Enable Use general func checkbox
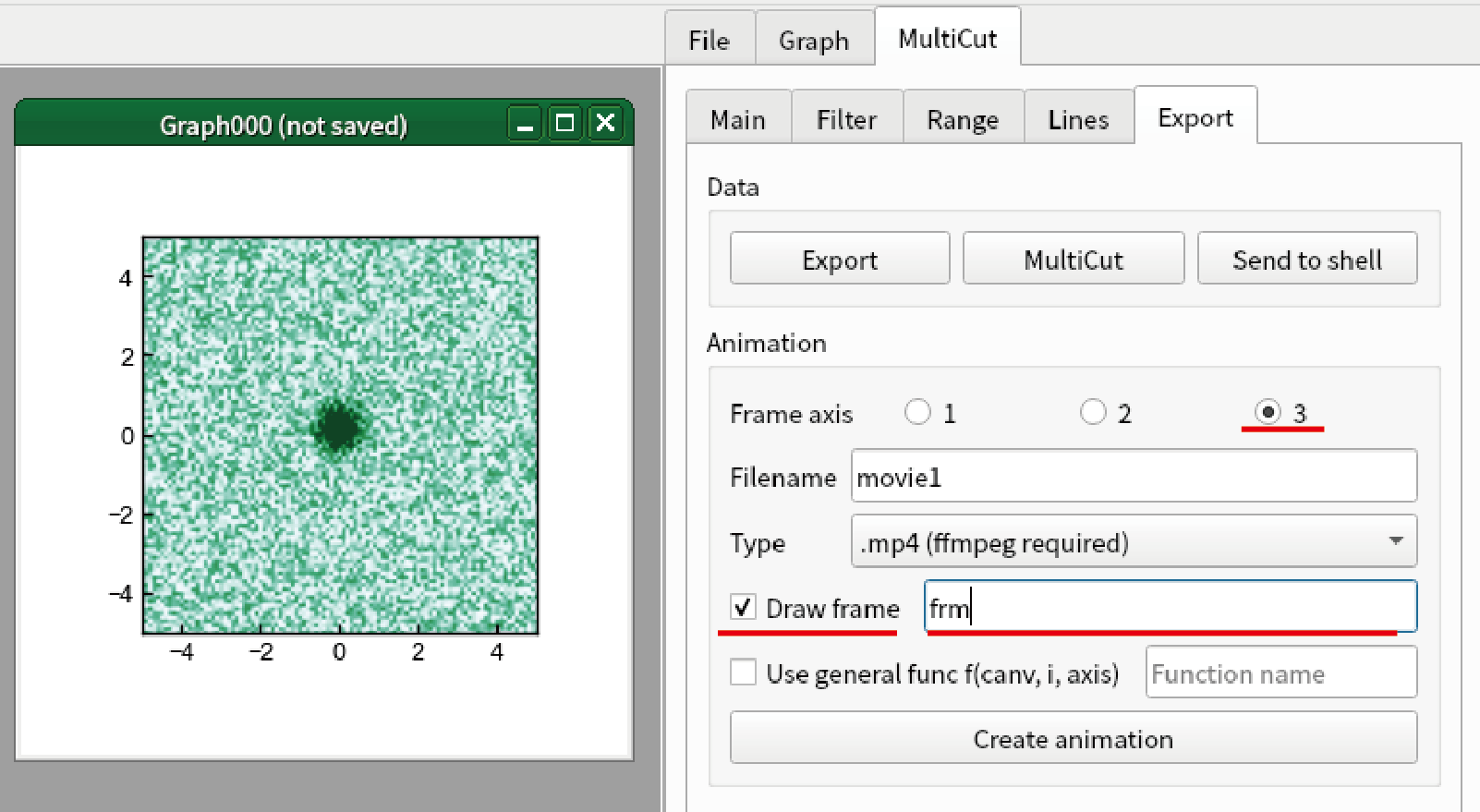The image size is (1480, 812). click(743, 672)
